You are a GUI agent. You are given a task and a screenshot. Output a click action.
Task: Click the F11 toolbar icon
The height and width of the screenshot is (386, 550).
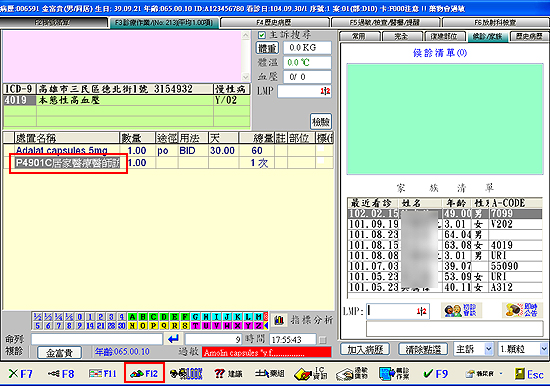click(x=102, y=374)
